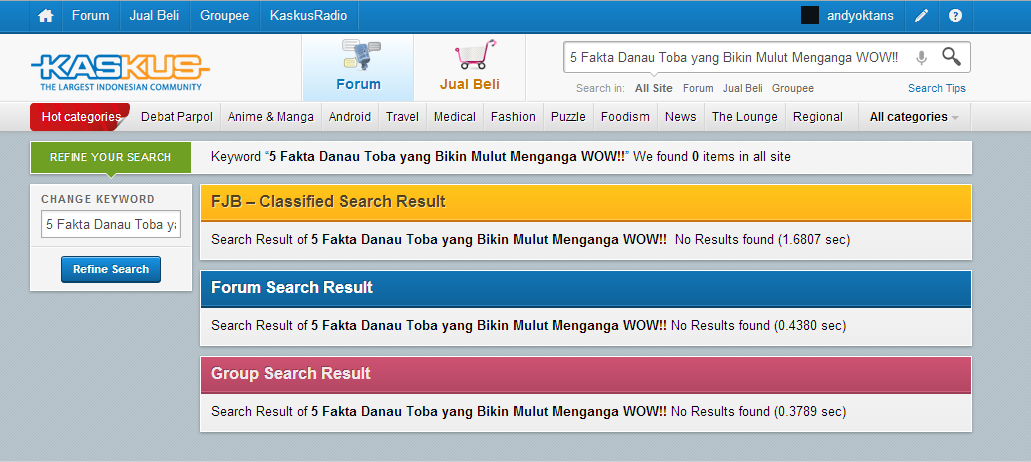Open Anime & Manga category
The width and height of the screenshot is (1031, 462).
coord(271,117)
